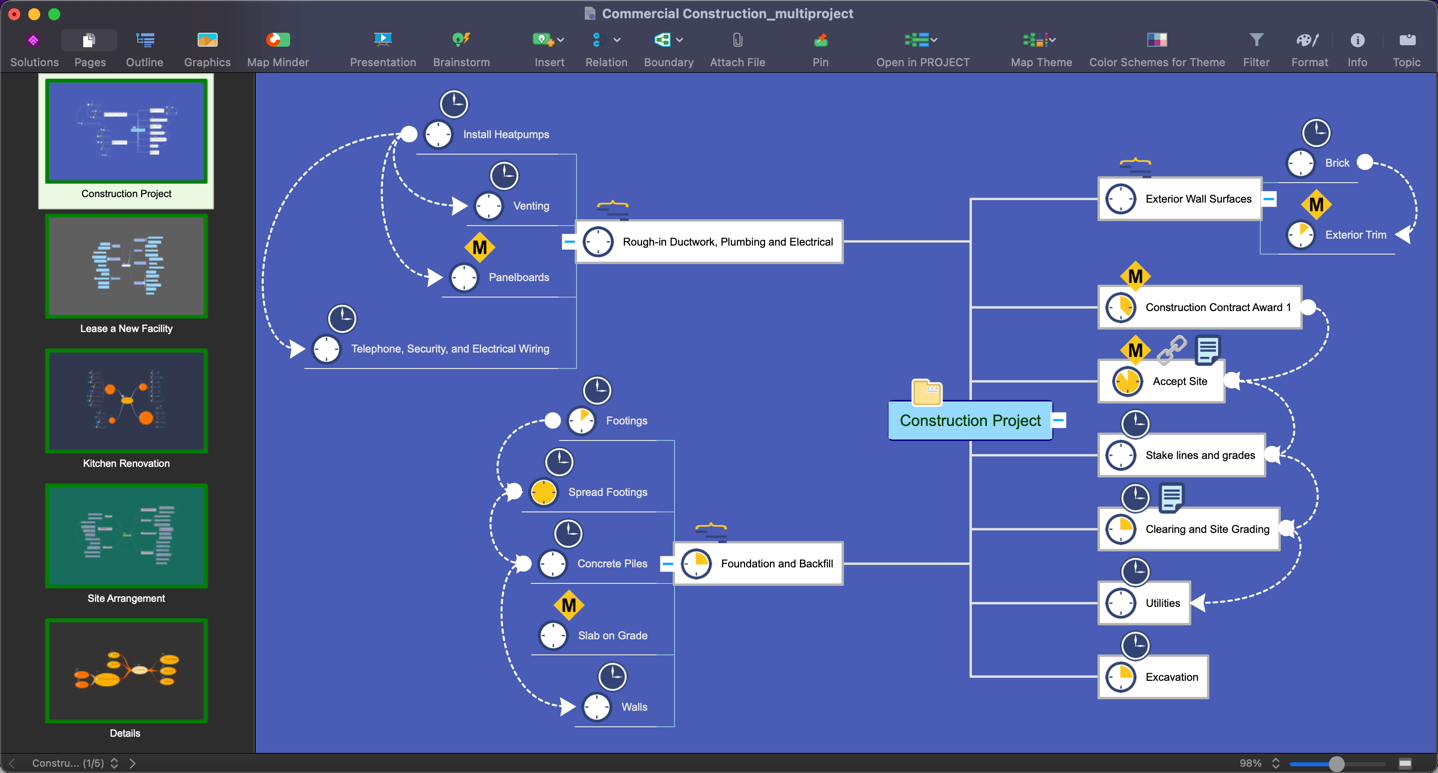Open the page selector stepper
Screen dimensions: 1438x773
tap(114, 763)
